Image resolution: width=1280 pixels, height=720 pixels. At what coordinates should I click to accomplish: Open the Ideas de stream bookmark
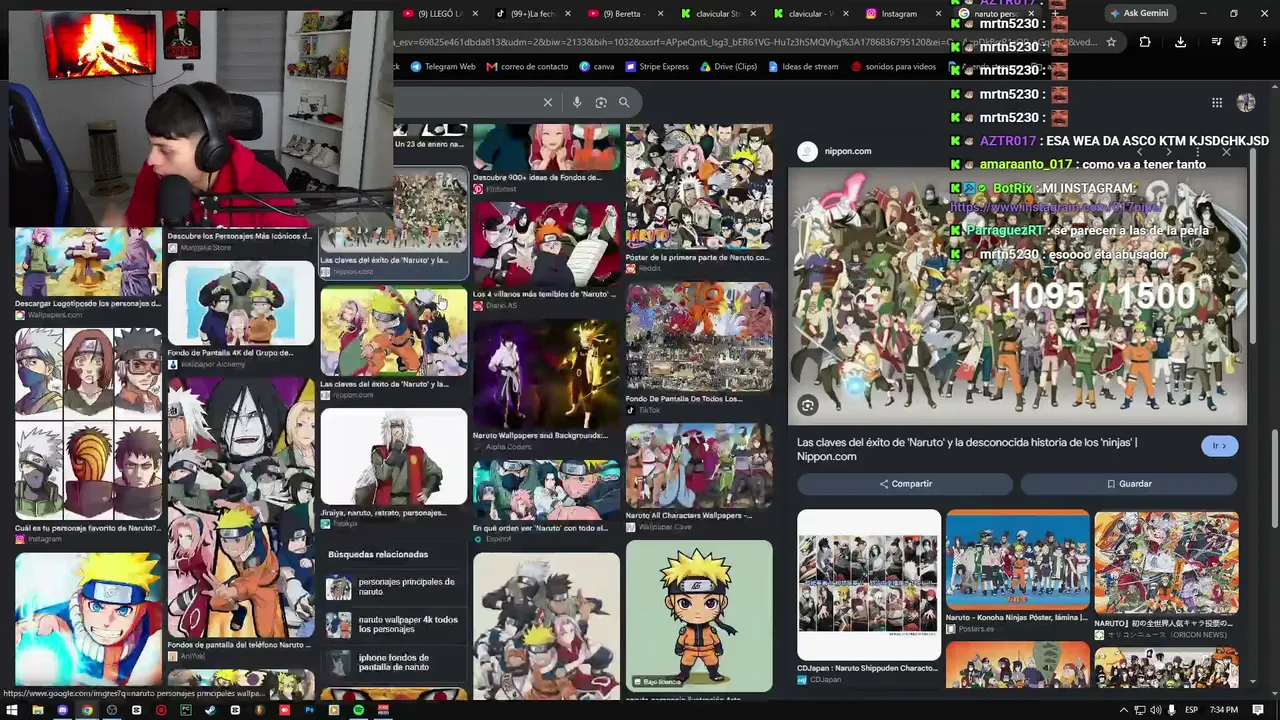point(803,67)
